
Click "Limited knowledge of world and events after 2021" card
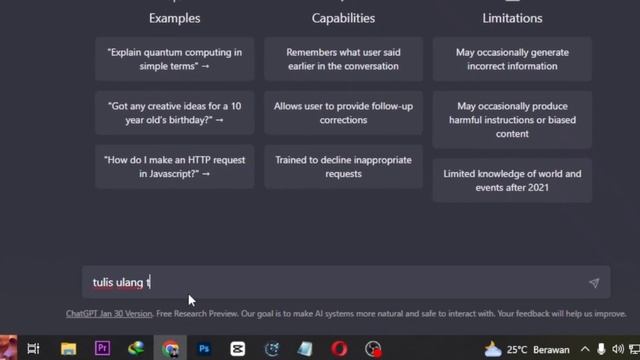pos(512,181)
